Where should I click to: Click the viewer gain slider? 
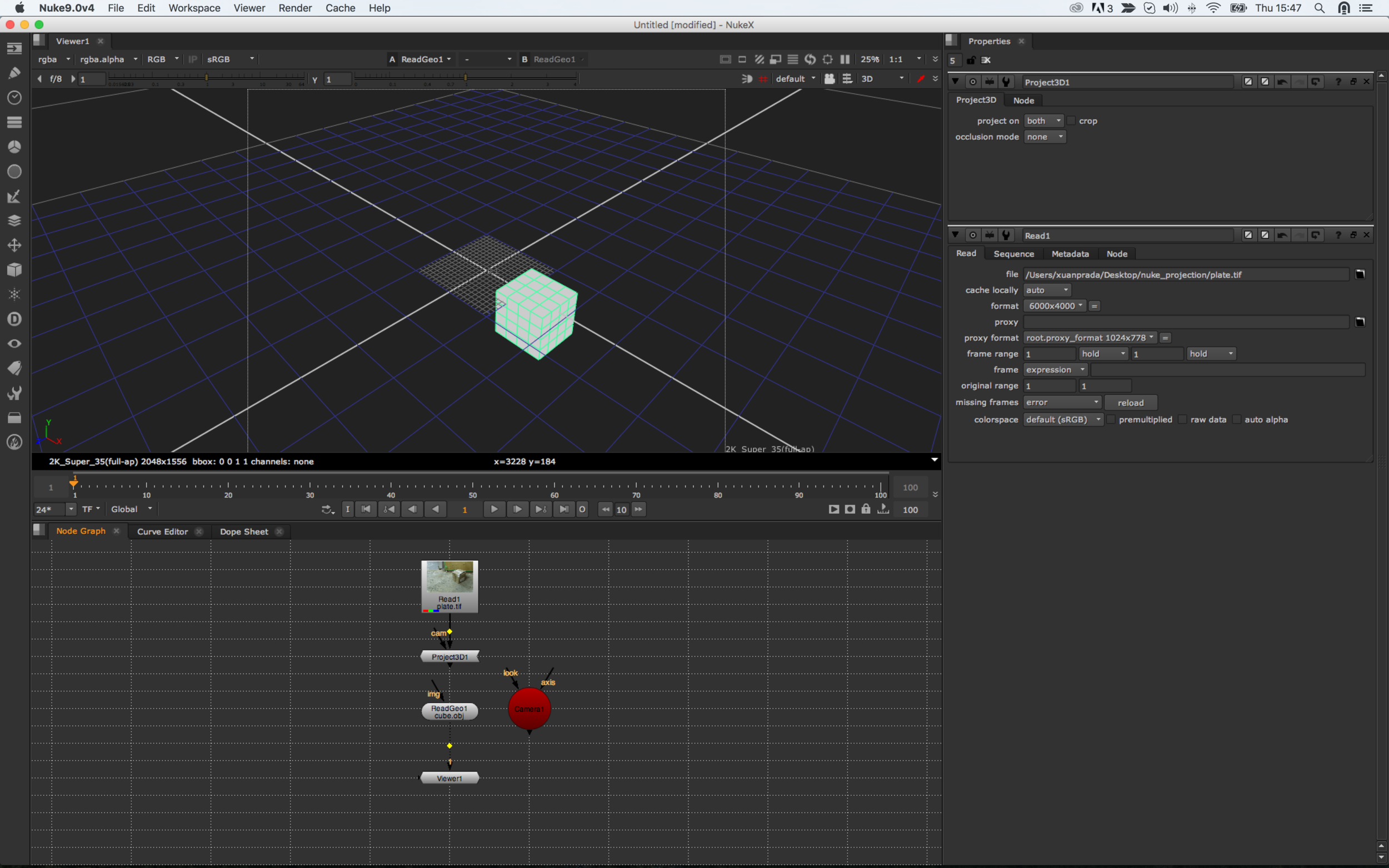(206, 78)
